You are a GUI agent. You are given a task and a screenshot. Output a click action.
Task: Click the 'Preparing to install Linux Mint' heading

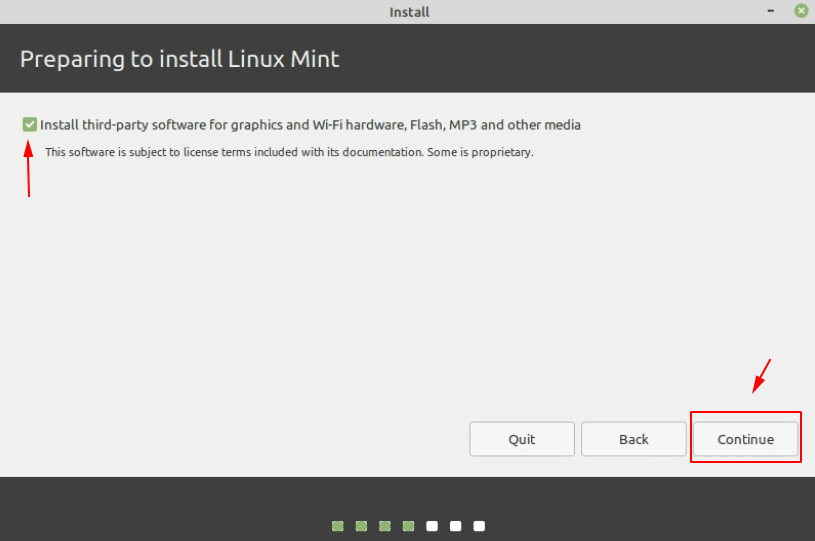179,59
